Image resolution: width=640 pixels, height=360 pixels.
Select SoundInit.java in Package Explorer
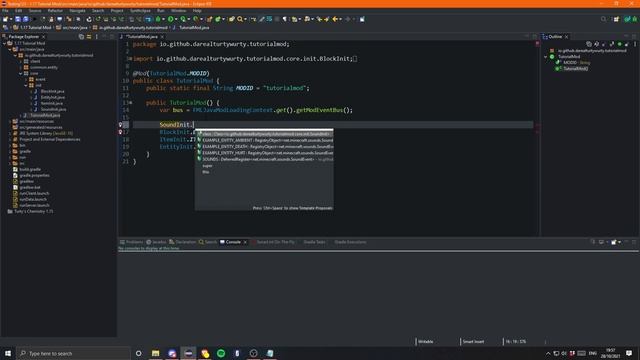click(53, 109)
